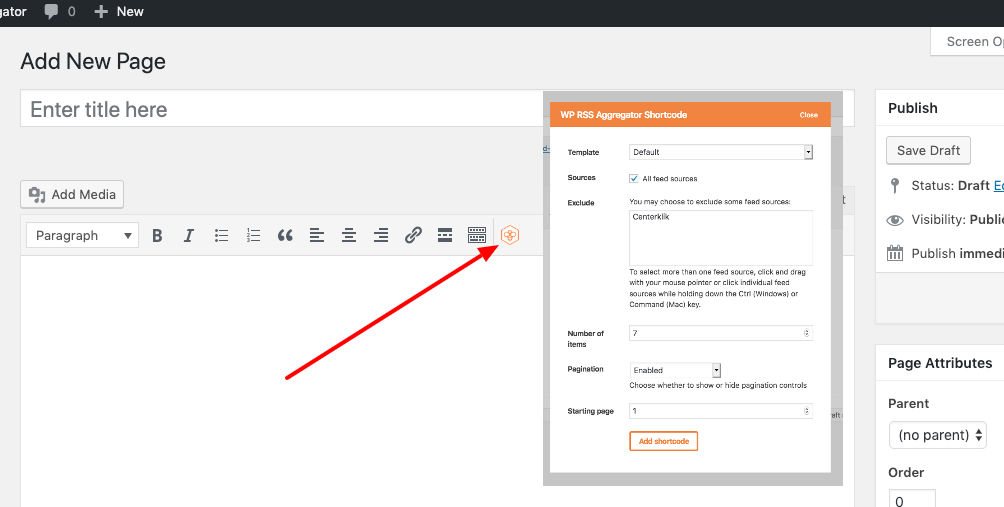1004x507 pixels.
Task: Toggle bold formatting in editor toolbar
Action: pyautogui.click(x=157, y=236)
